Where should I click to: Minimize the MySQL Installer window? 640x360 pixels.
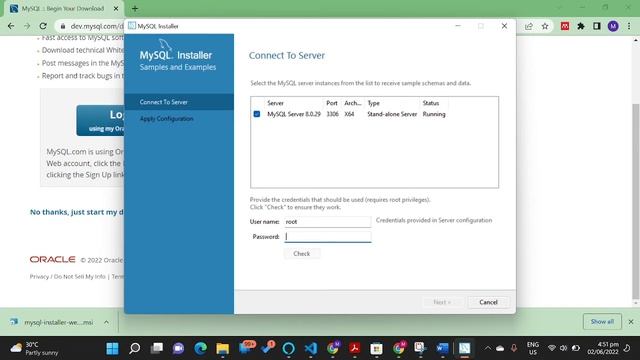coord(458,26)
